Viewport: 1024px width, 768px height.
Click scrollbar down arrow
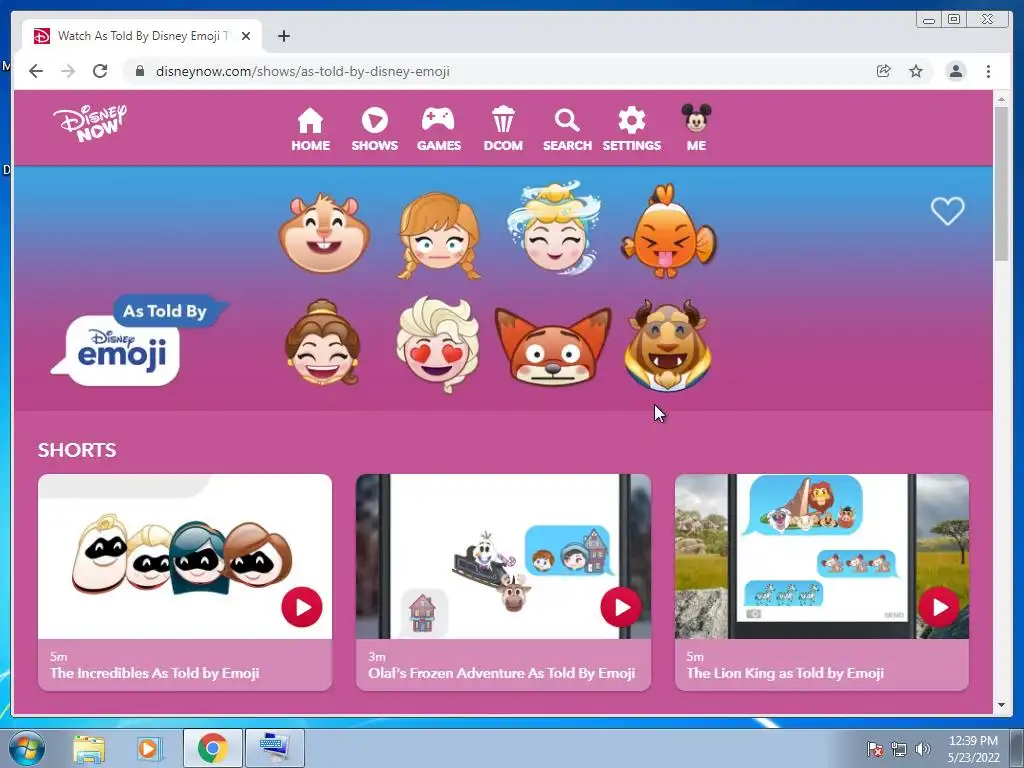(x=1001, y=705)
